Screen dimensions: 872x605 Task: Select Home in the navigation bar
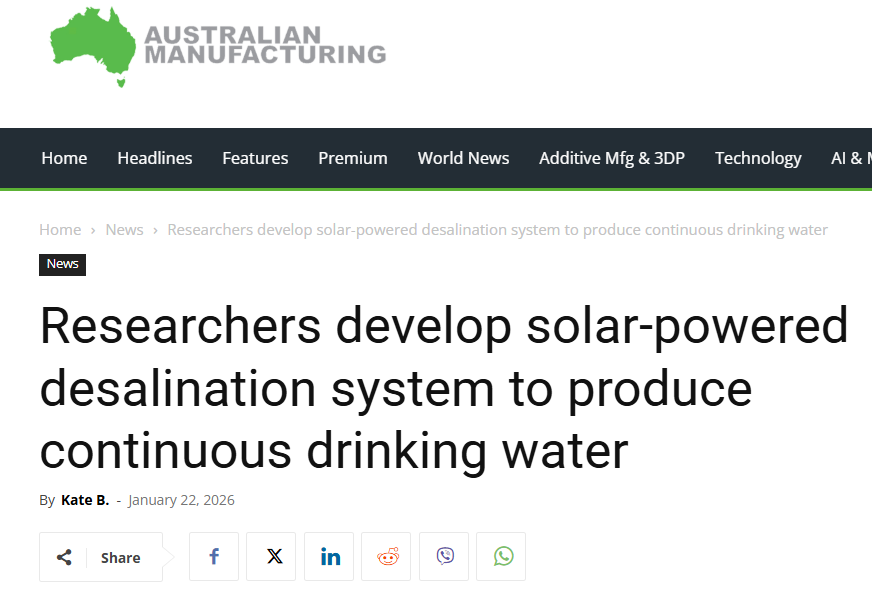coord(64,158)
